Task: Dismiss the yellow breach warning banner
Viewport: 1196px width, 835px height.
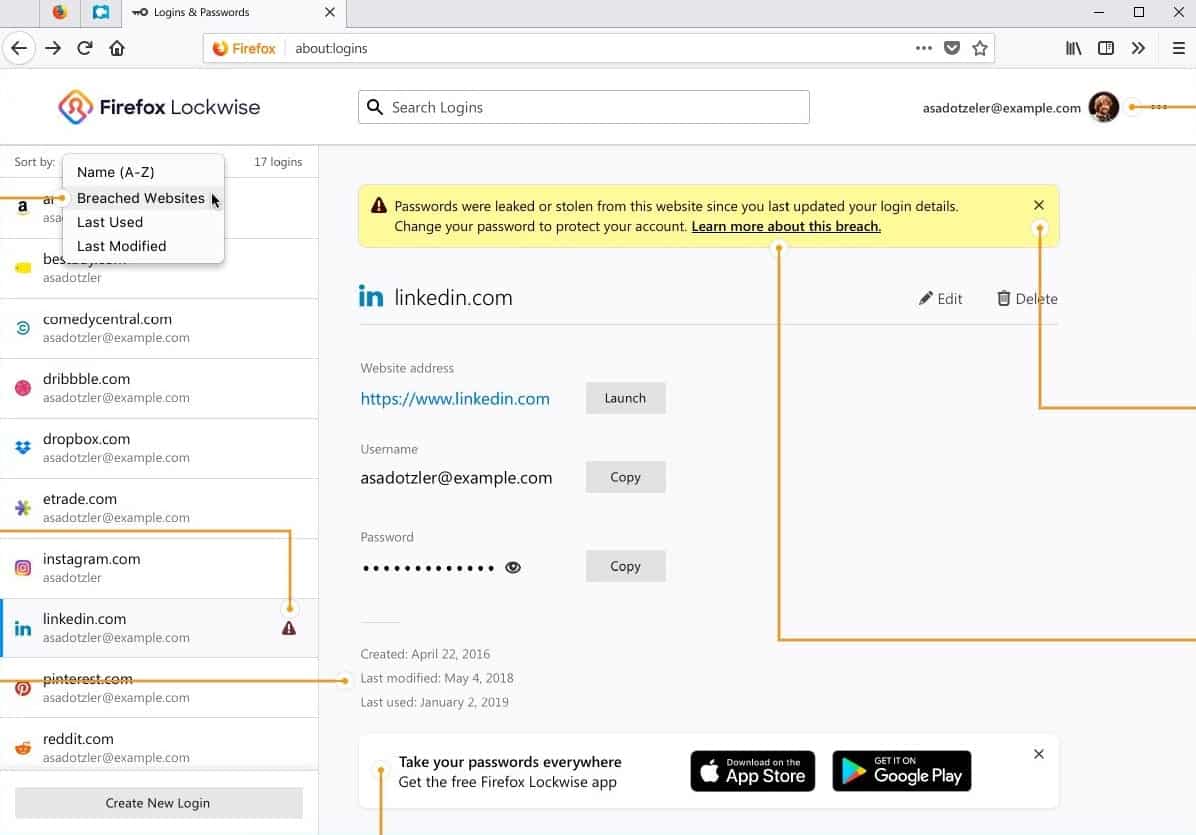Action: pyautogui.click(x=1038, y=205)
